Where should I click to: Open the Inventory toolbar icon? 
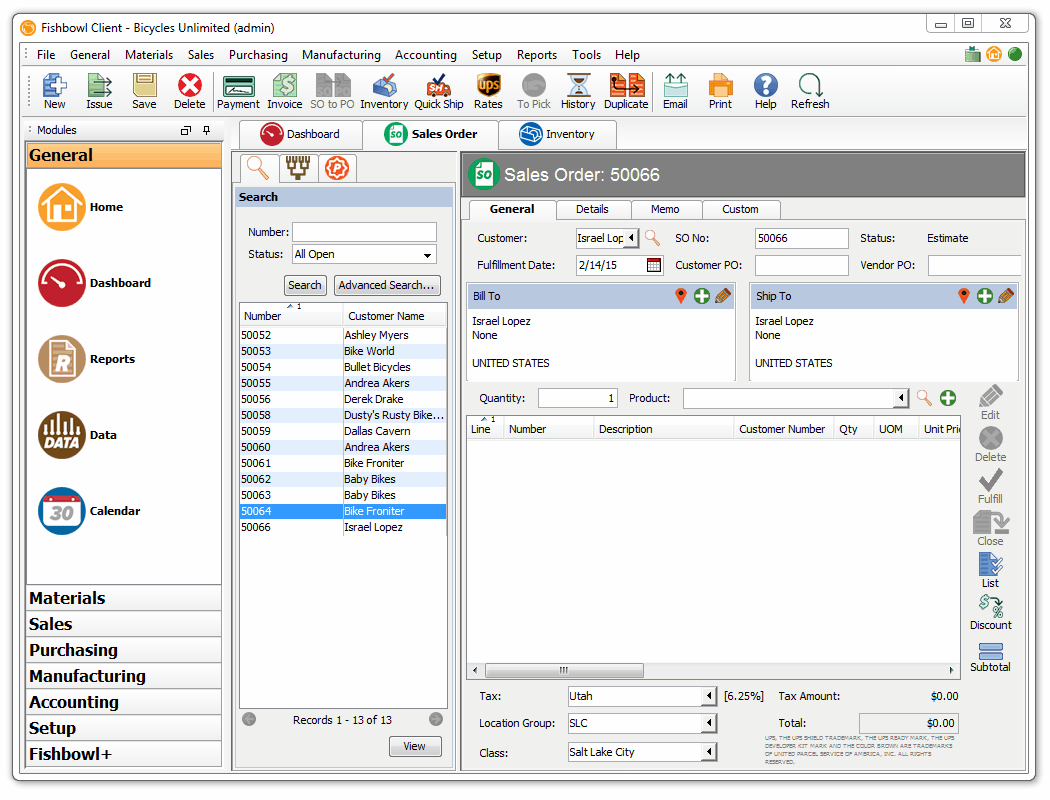[384, 92]
